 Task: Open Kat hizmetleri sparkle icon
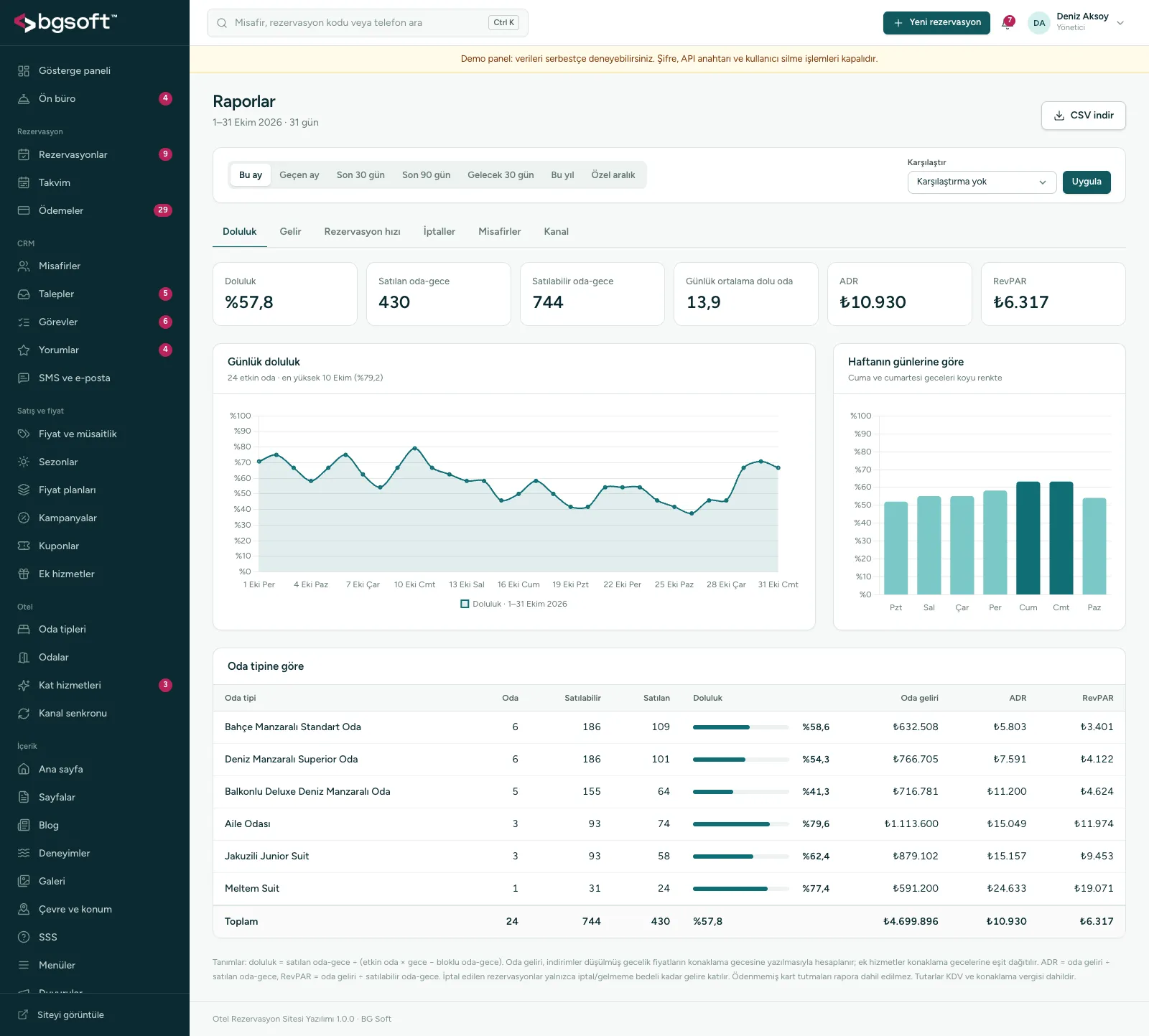24,686
